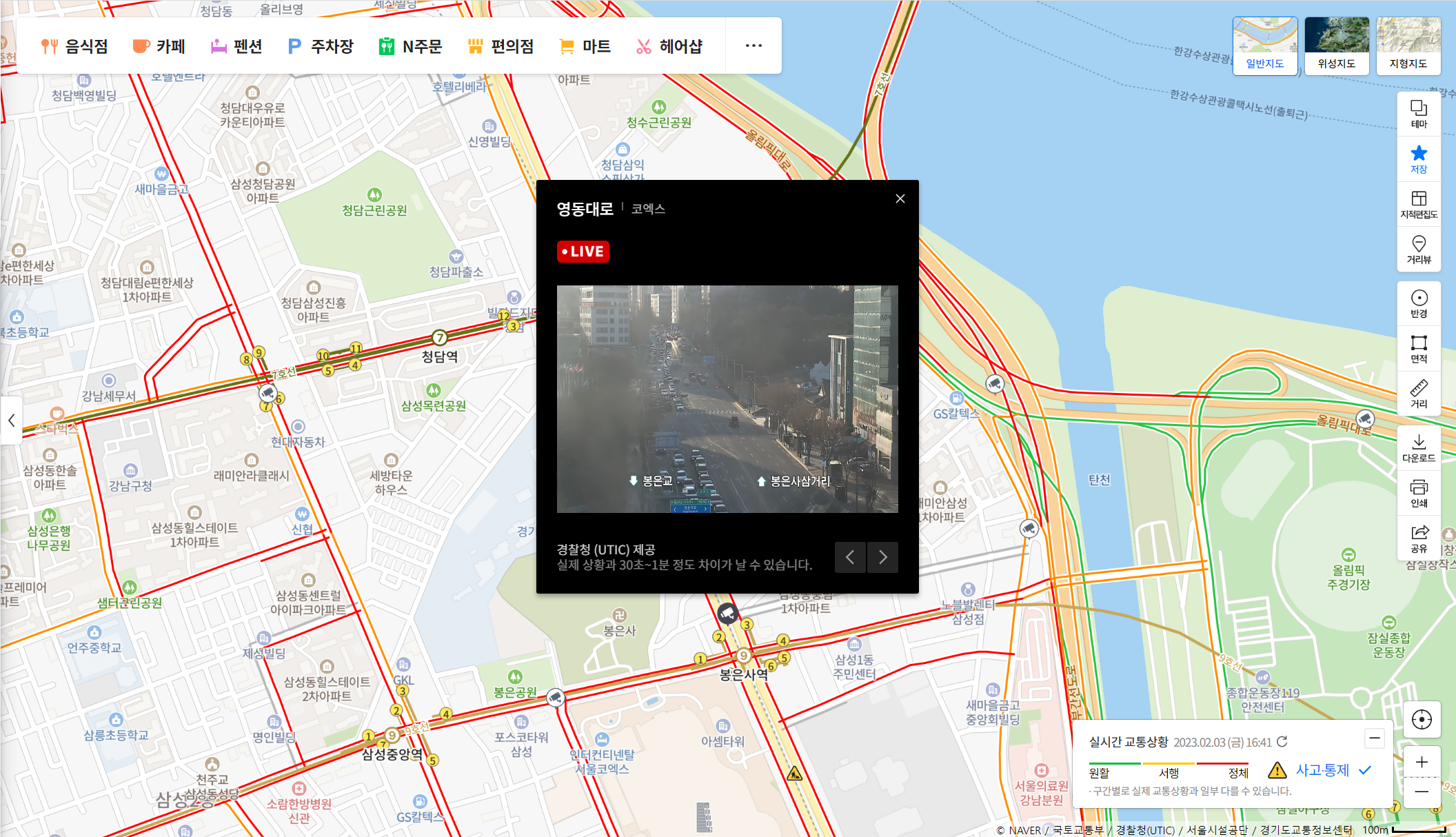The height and width of the screenshot is (837, 1456).
Task: Click the 저장 star icon
Action: pyautogui.click(x=1418, y=159)
